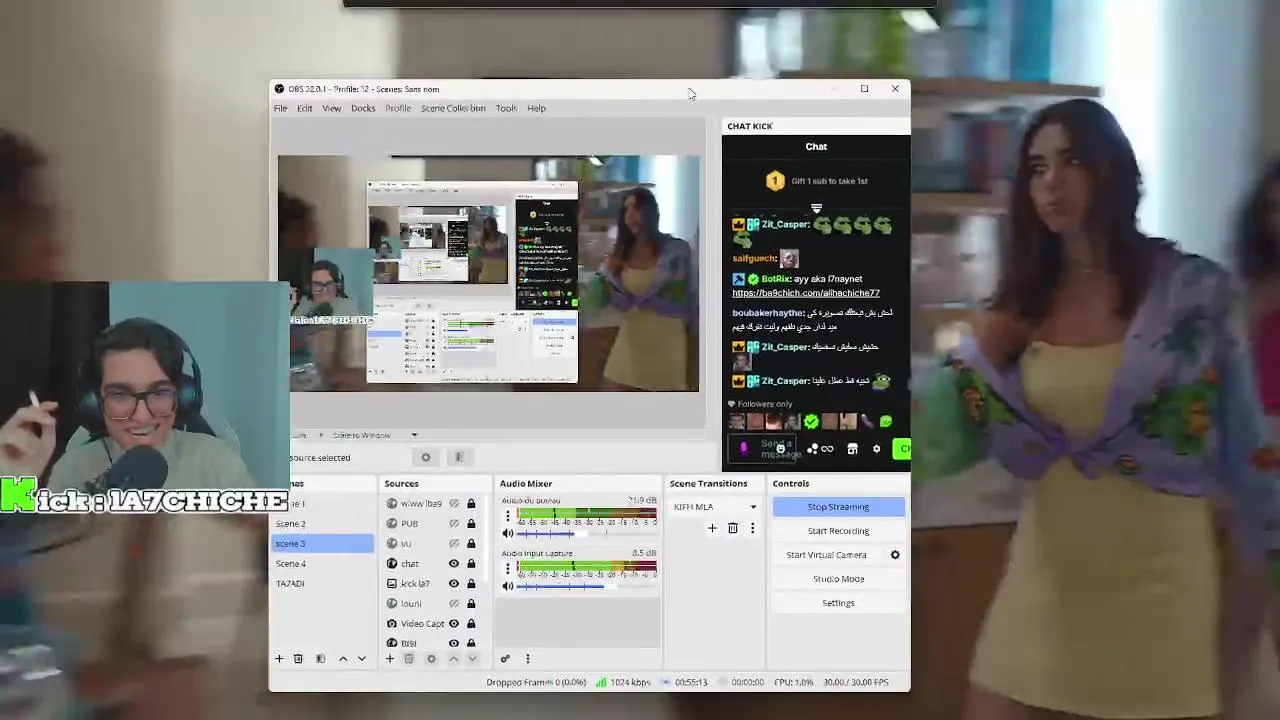Mute Audio Input Capture speaker icon
The image size is (1280, 720).
pos(508,586)
